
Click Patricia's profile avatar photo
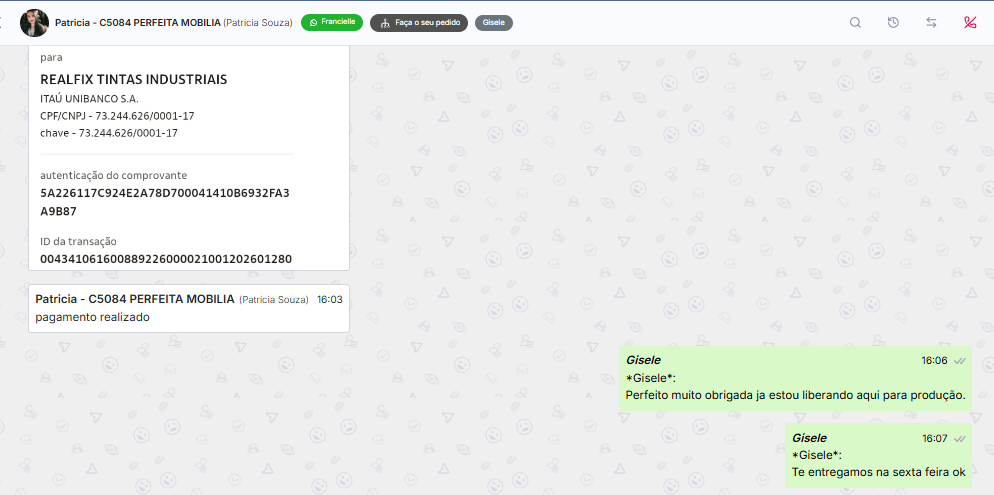[34, 23]
